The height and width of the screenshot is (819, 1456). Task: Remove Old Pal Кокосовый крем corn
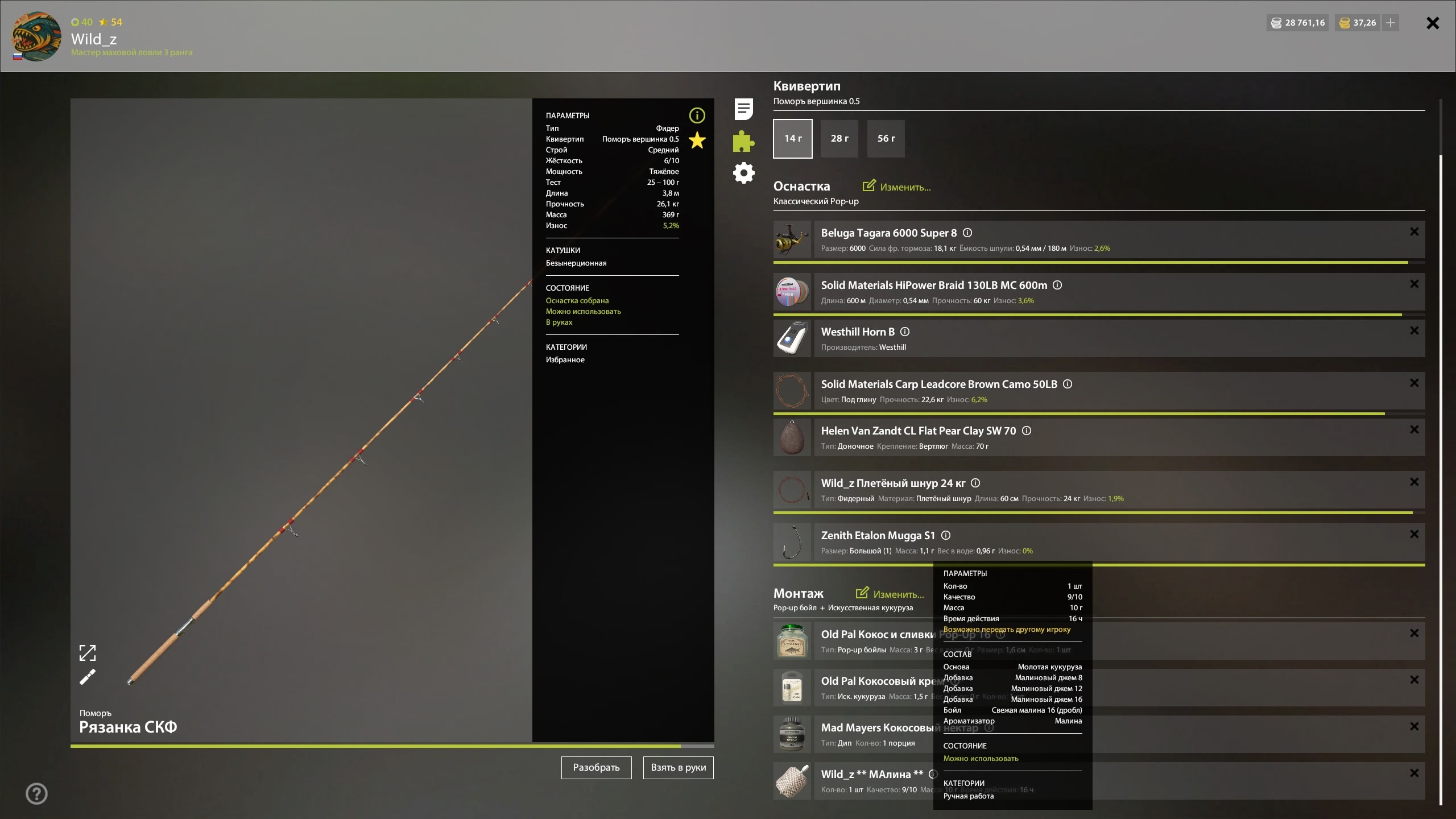click(x=1414, y=680)
